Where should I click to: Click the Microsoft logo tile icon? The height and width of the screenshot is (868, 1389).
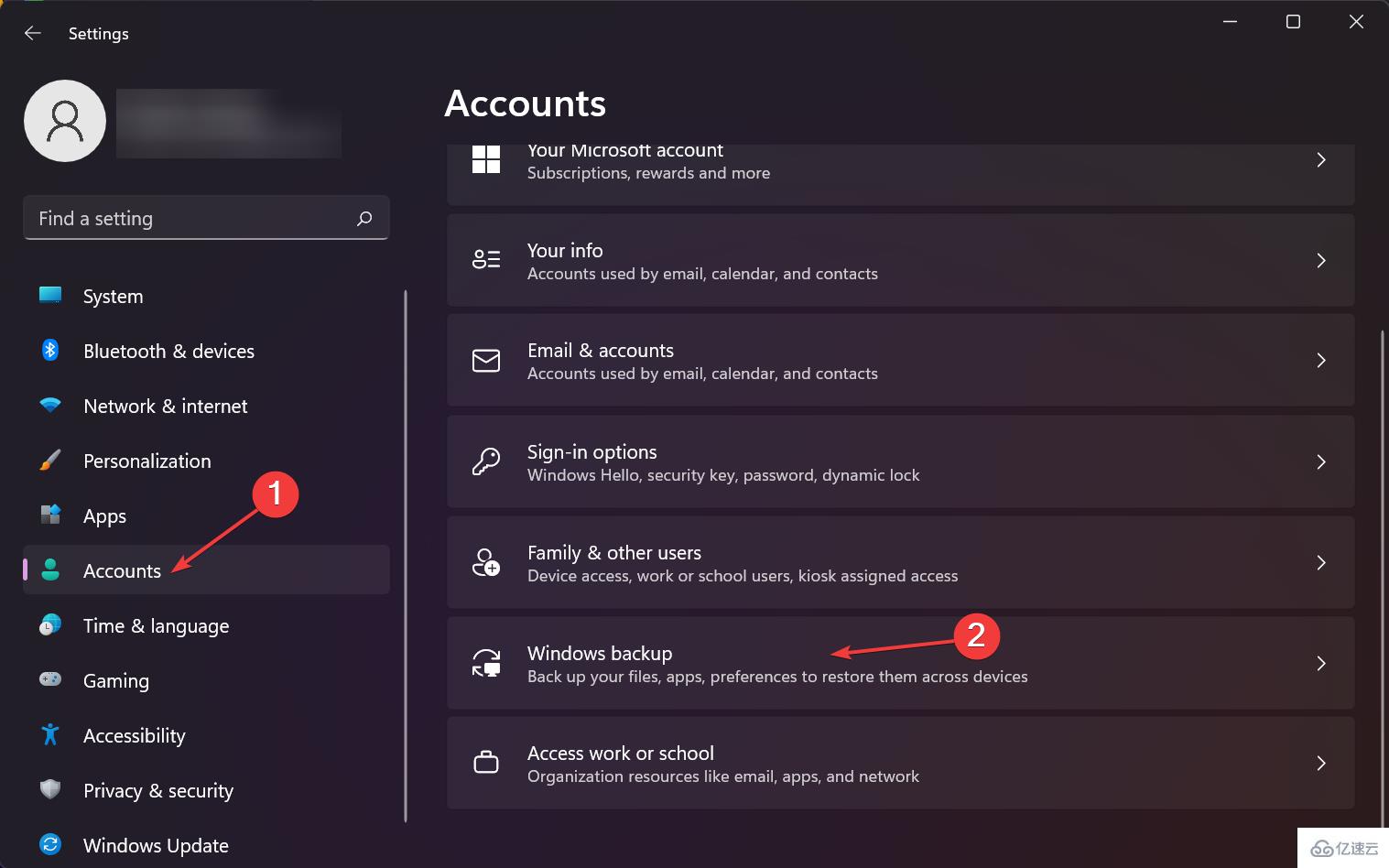486,159
